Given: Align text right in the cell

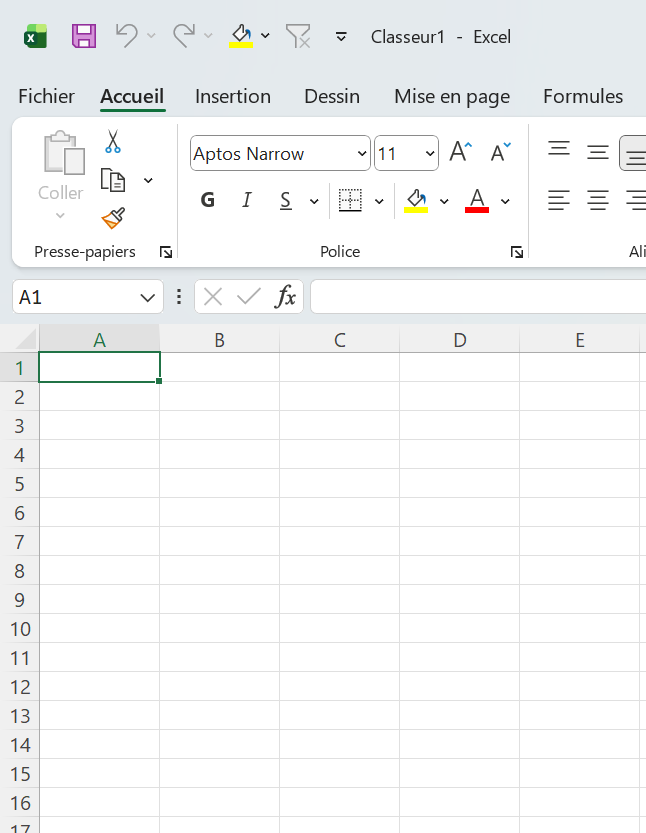Looking at the screenshot, I should pos(635,200).
